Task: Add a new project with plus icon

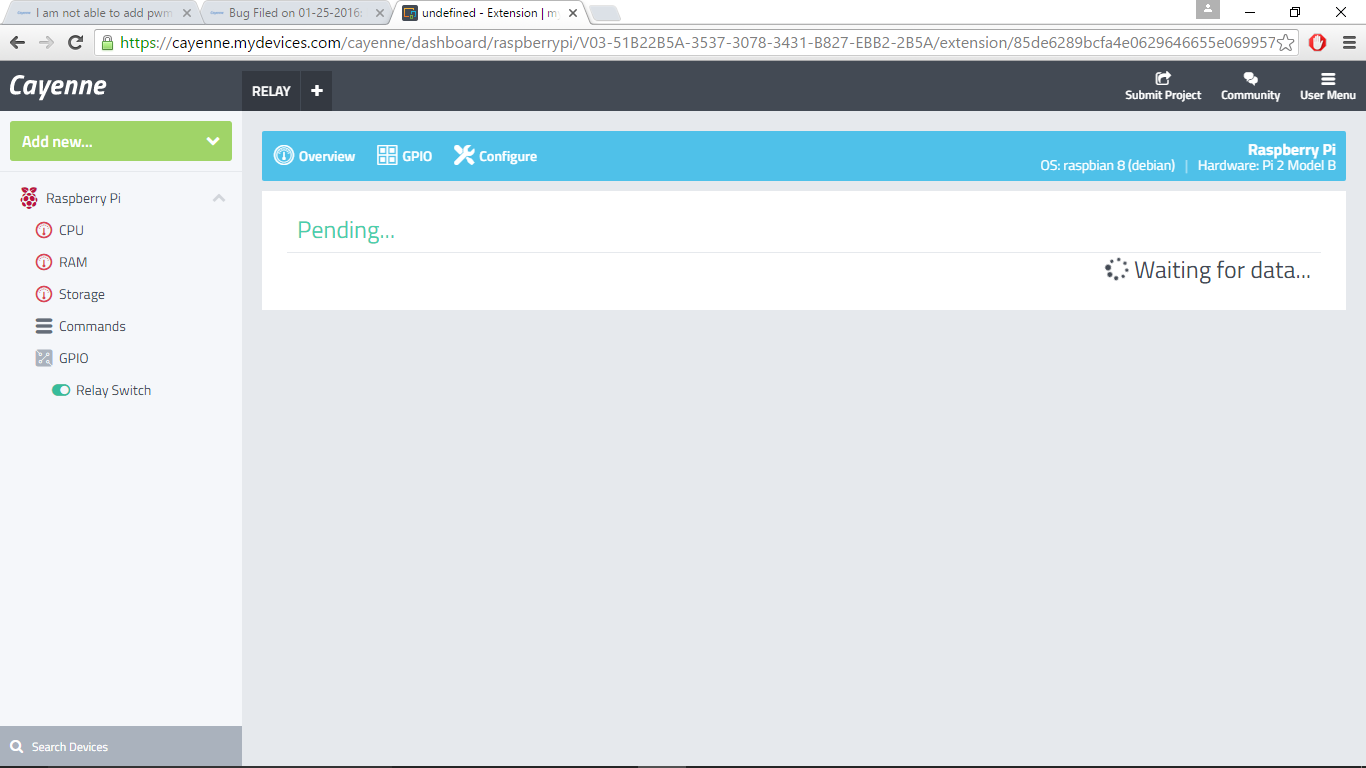Action: [x=317, y=91]
